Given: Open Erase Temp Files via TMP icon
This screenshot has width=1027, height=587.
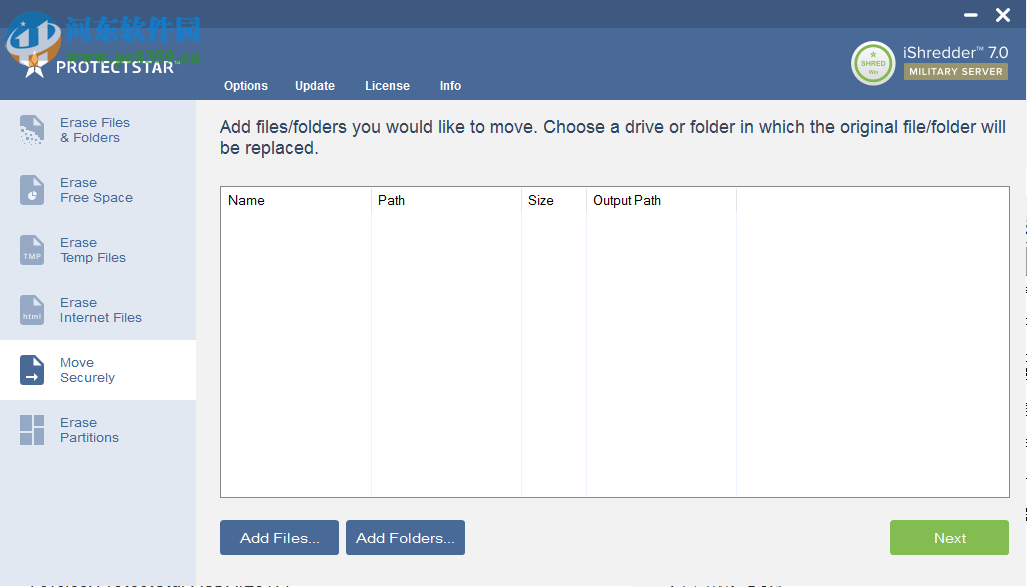Looking at the screenshot, I should pyautogui.click(x=32, y=250).
